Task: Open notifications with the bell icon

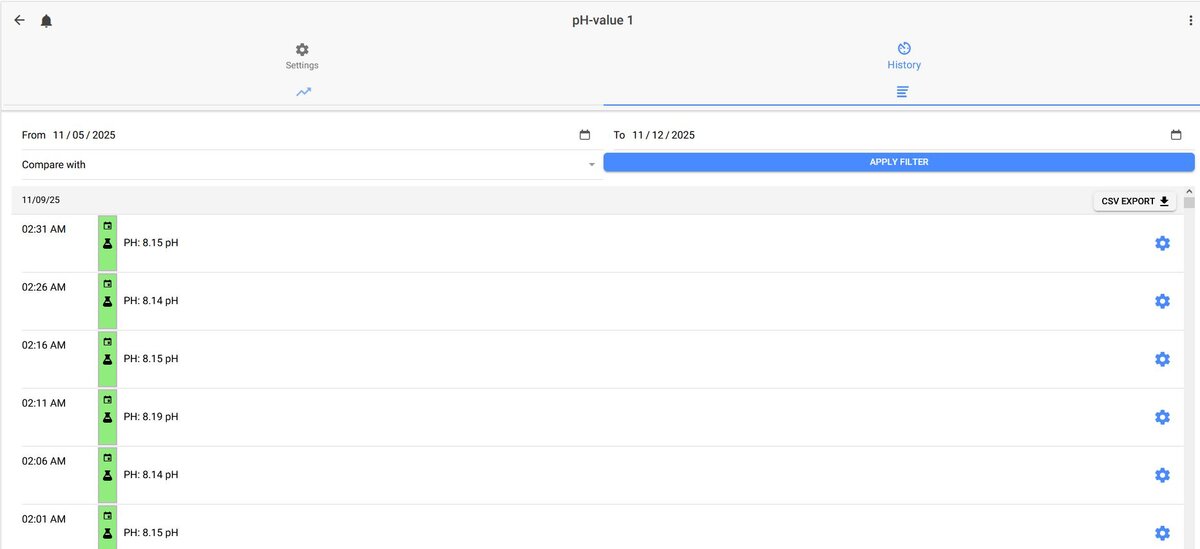Action: tap(46, 21)
